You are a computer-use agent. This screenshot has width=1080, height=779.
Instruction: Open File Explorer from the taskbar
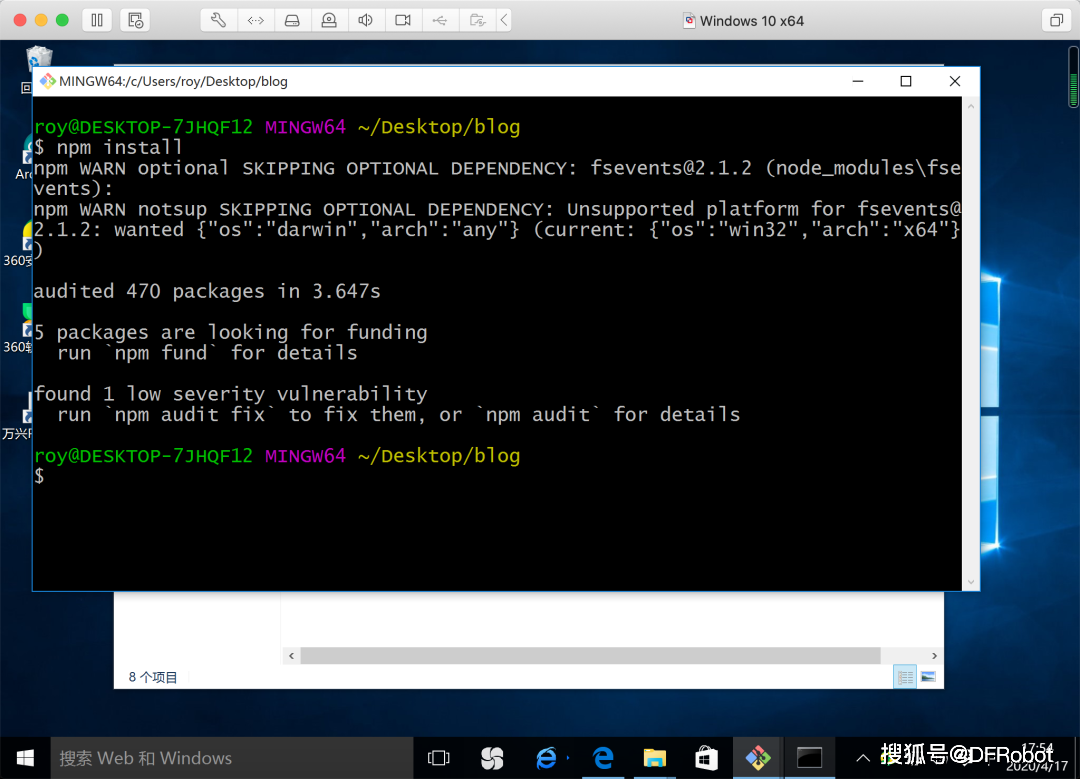click(x=654, y=758)
